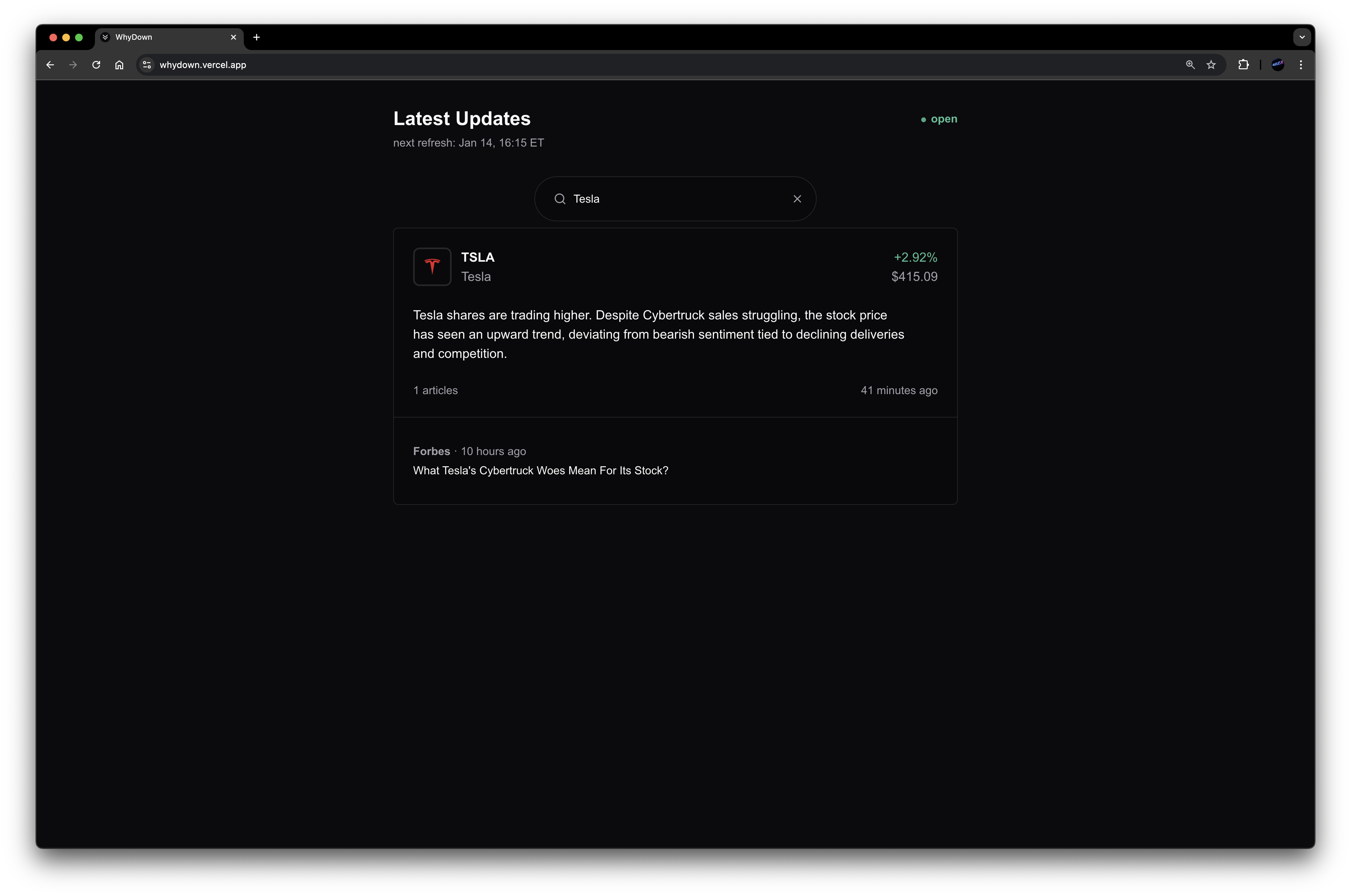Click the search magnifier icon

[x=560, y=199]
